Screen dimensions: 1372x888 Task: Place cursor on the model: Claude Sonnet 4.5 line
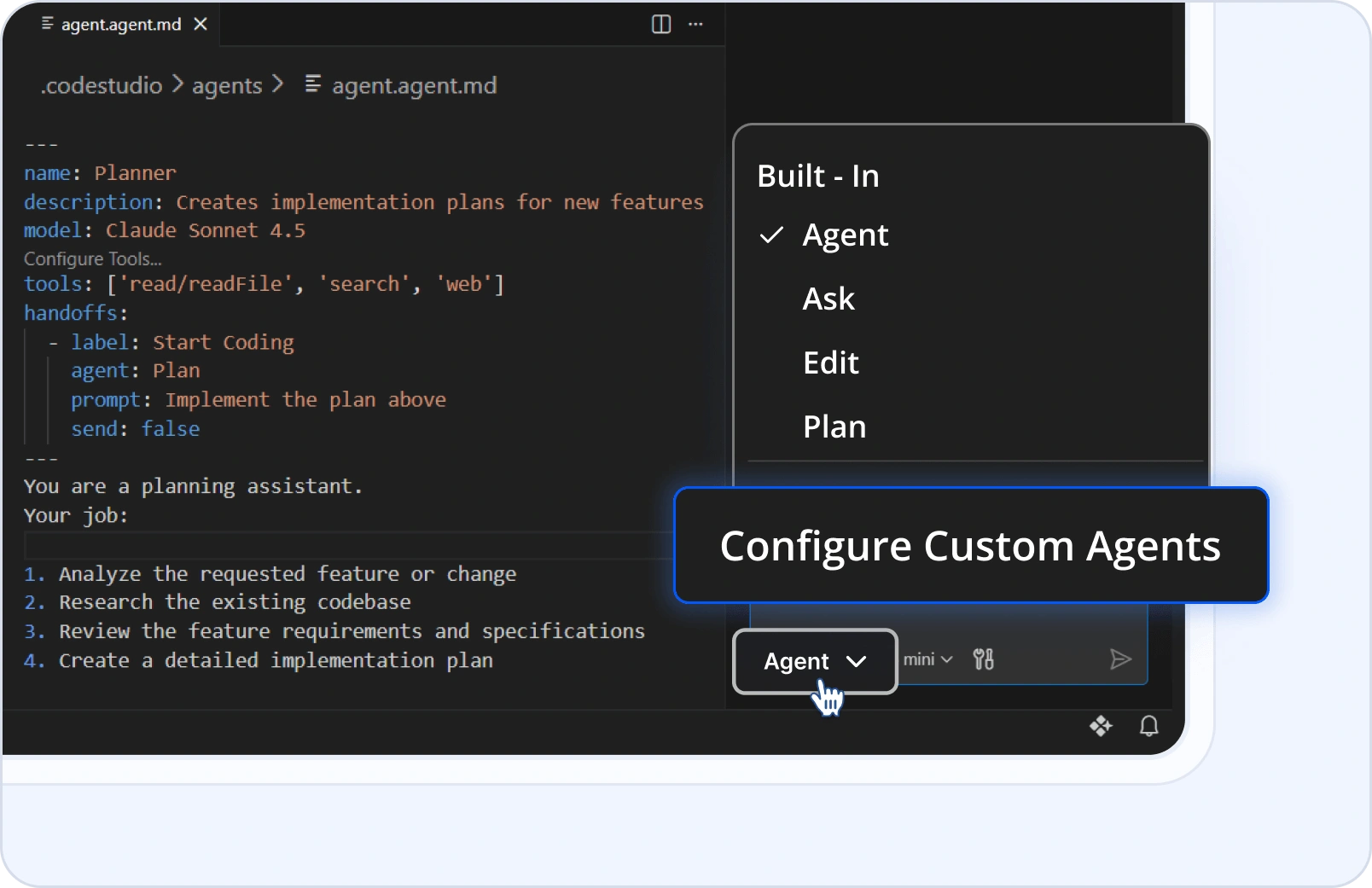[x=205, y=230]
